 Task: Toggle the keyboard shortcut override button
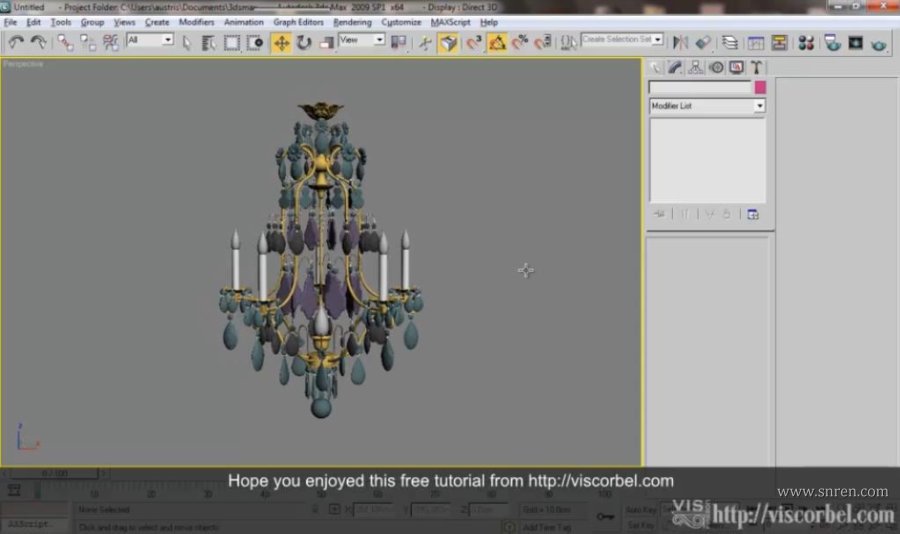click(x=448, y=42)
